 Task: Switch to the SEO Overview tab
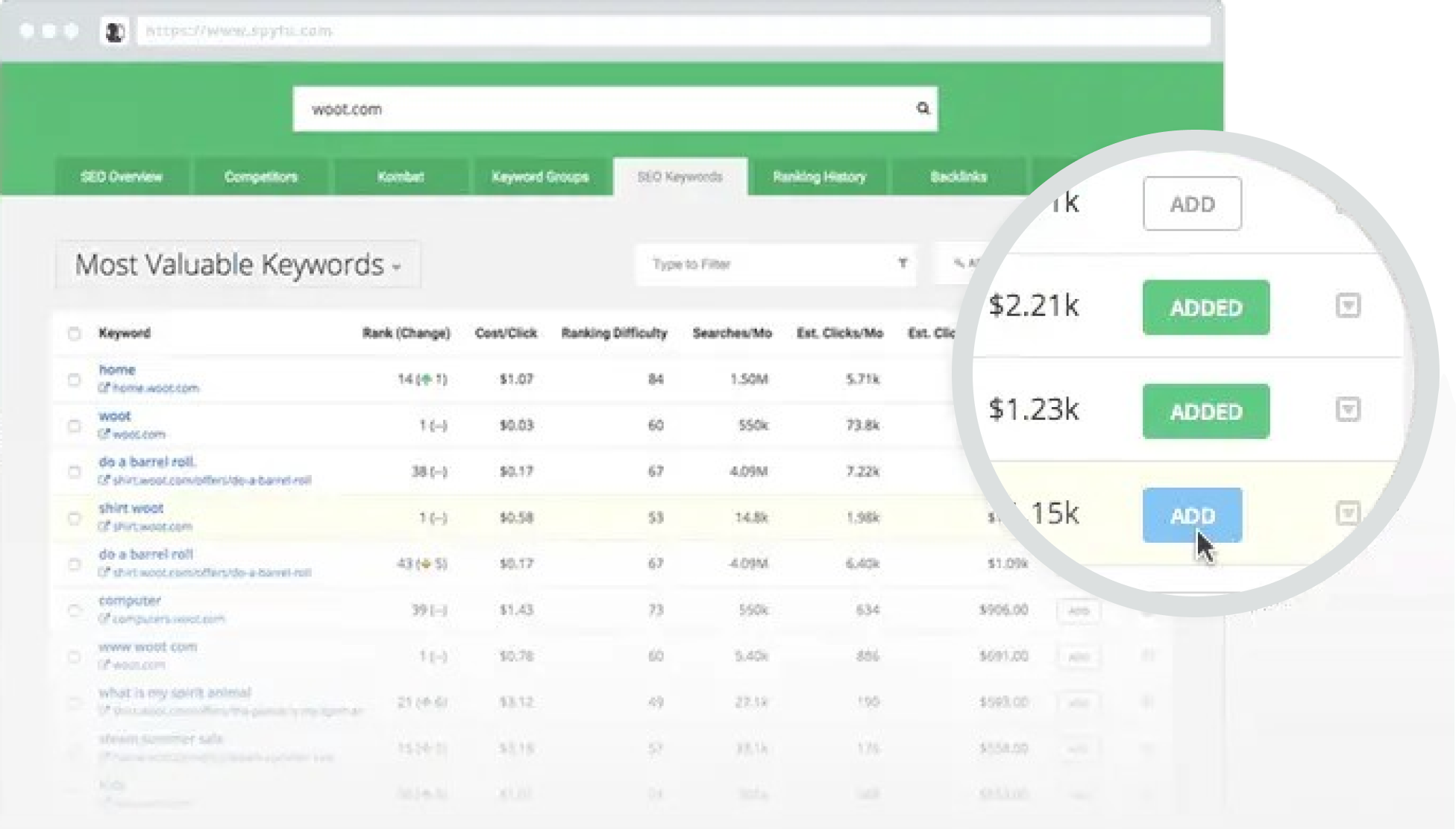click(122, 177)
